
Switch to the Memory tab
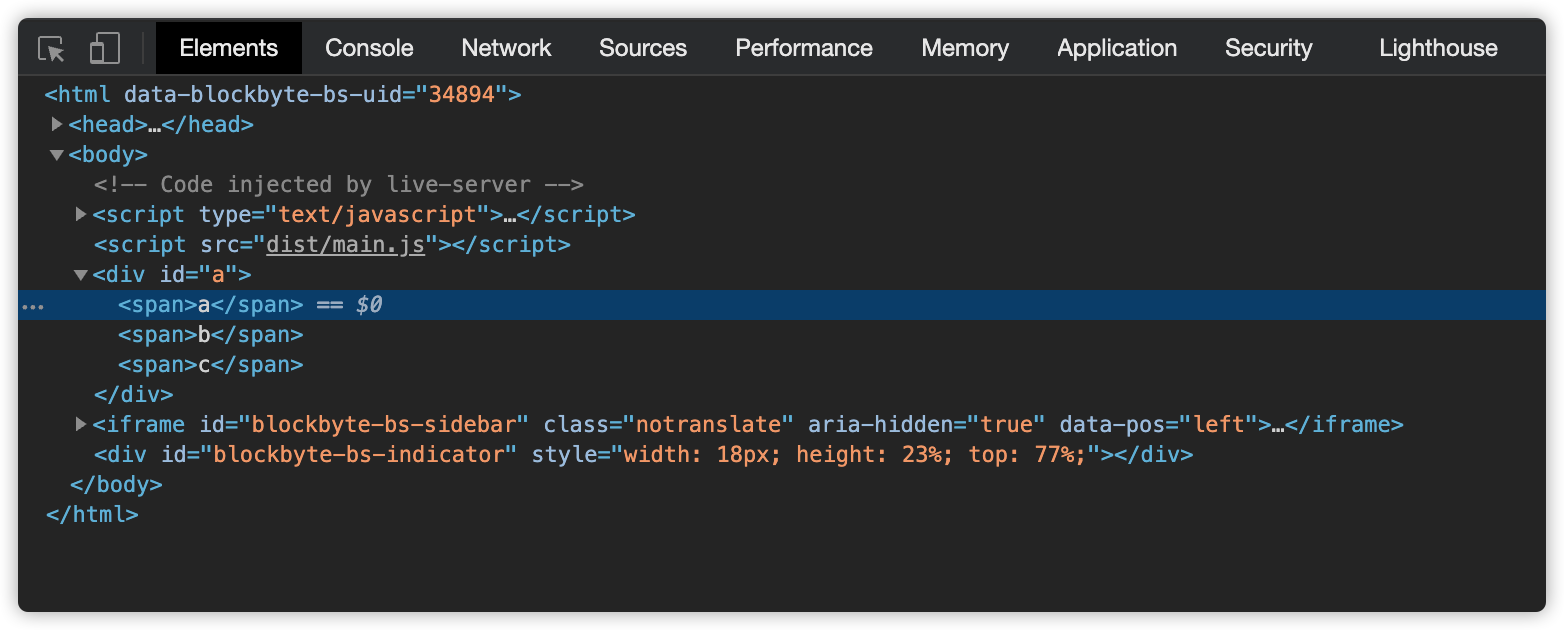965,48
